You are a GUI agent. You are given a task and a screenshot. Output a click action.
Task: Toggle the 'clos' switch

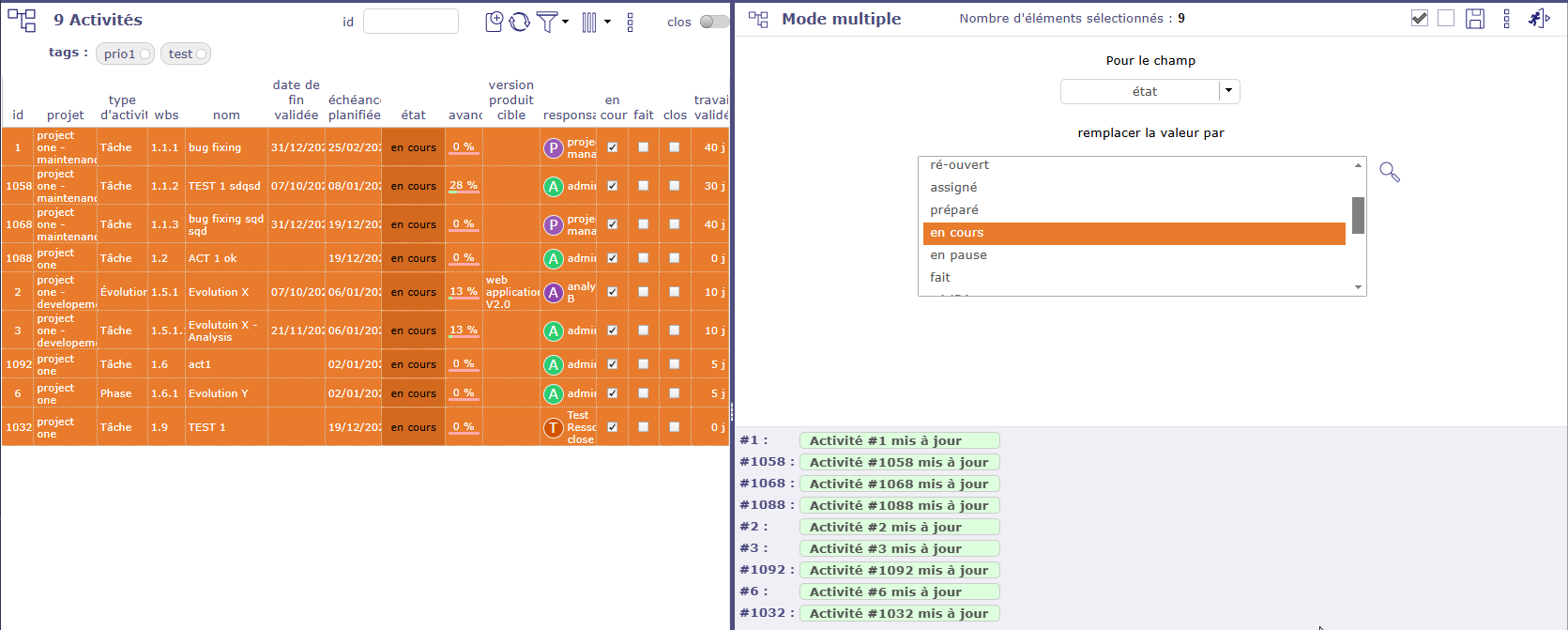[714, 22]
